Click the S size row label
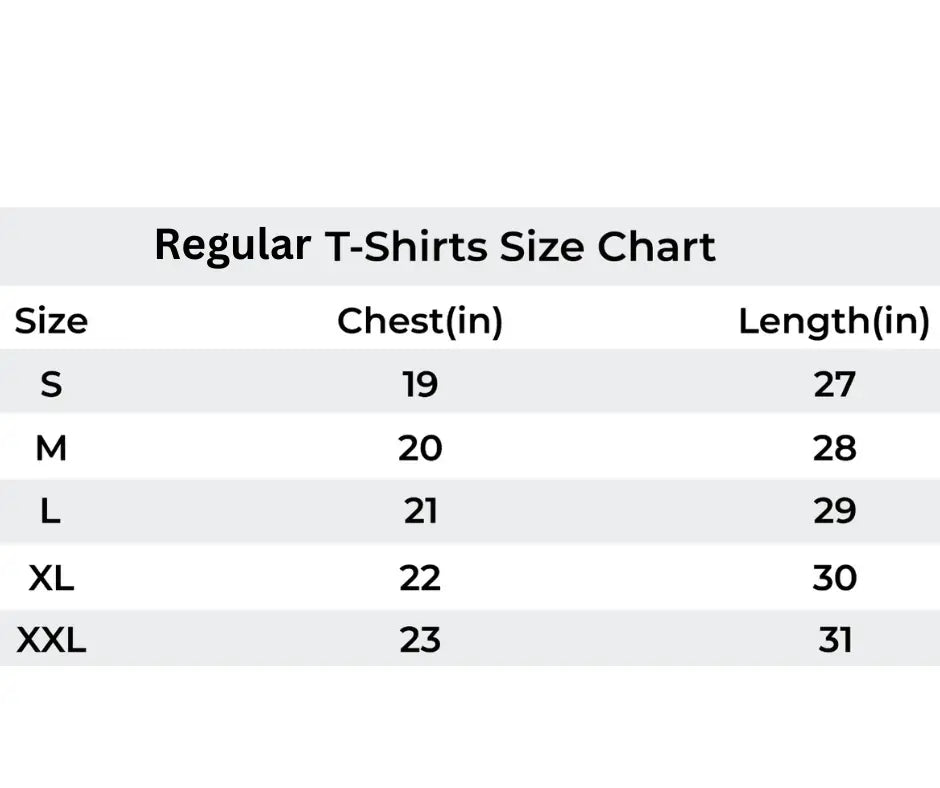This screenshot has width=940, height=788. [x=51, y=384]
